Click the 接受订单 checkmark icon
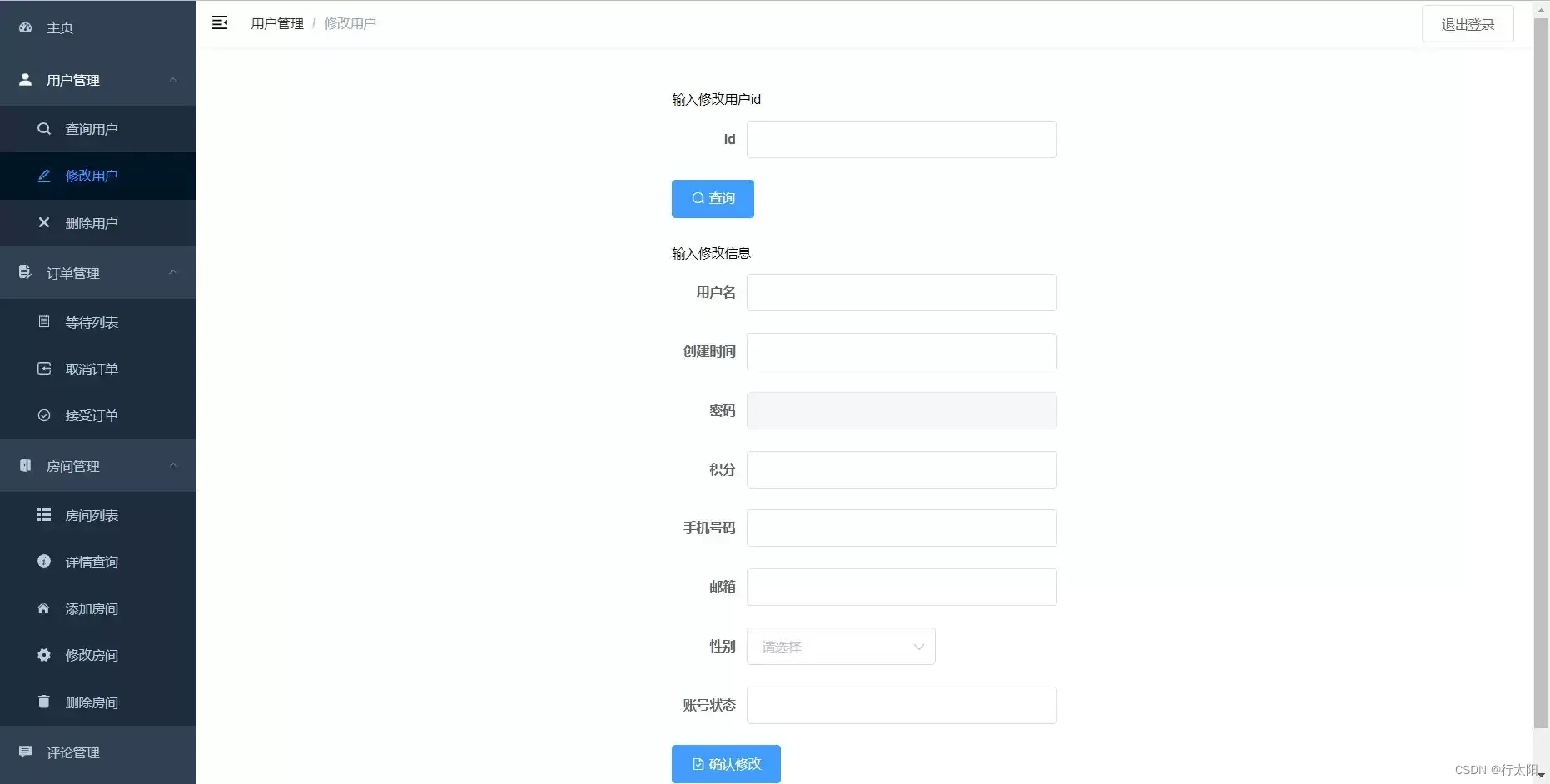The image size is (1550, 784). (x=44, y=415)
